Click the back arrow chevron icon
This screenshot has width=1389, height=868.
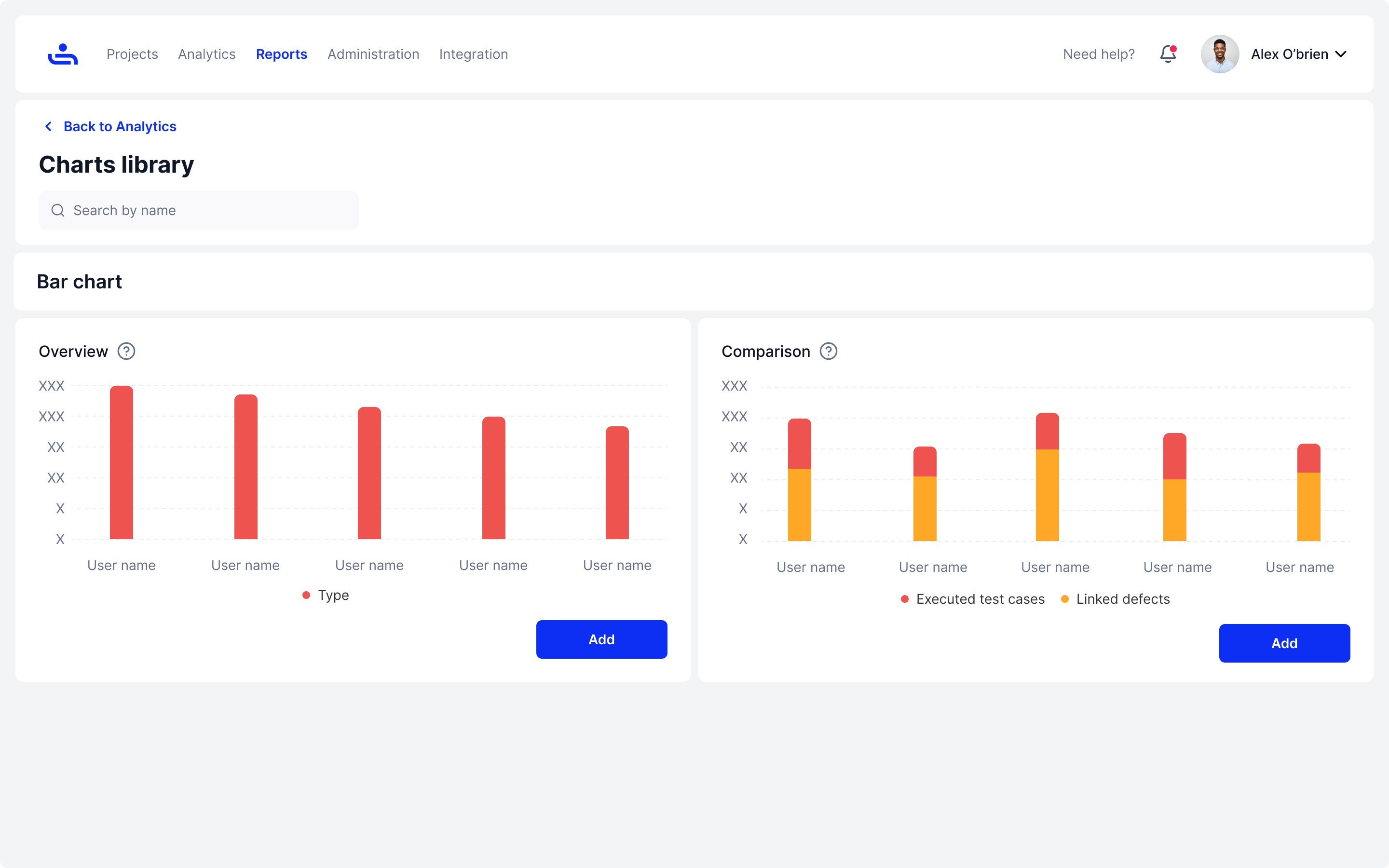tap(49, 126)
